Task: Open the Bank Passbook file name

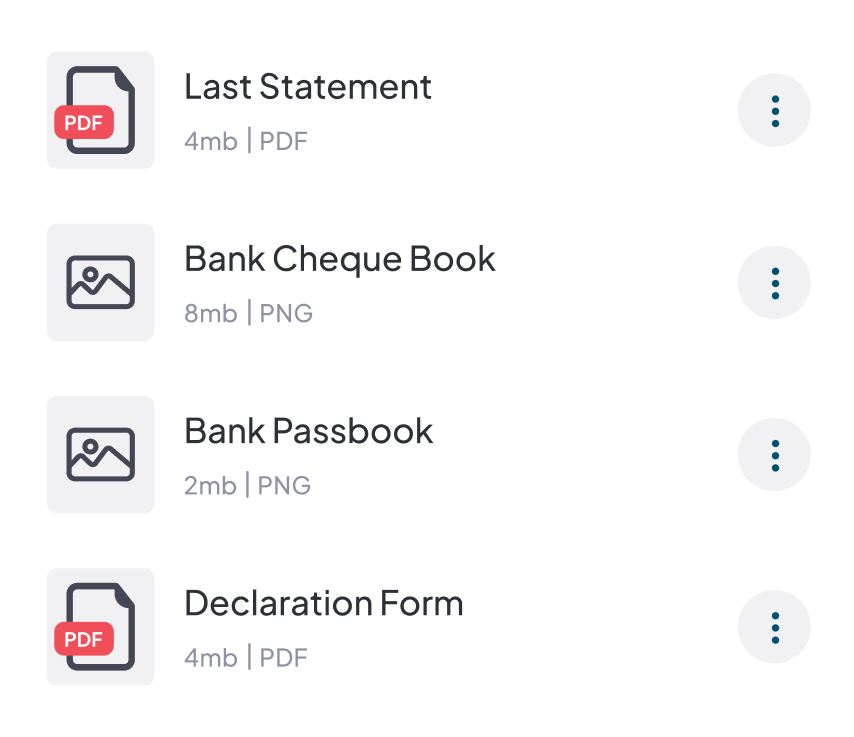Action: 309,431
